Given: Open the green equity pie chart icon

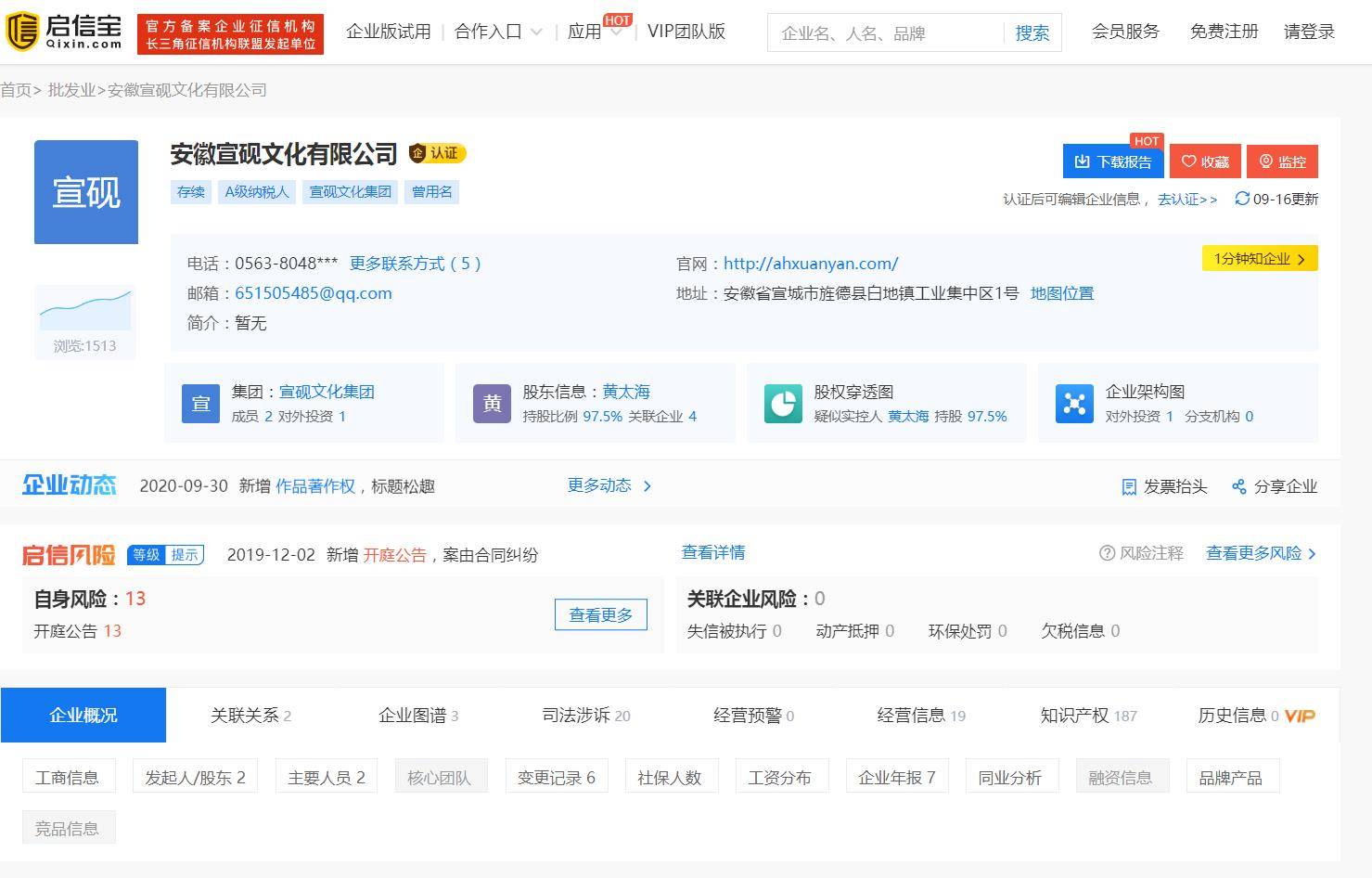Looking at the screenshot, I should [783, 404].
